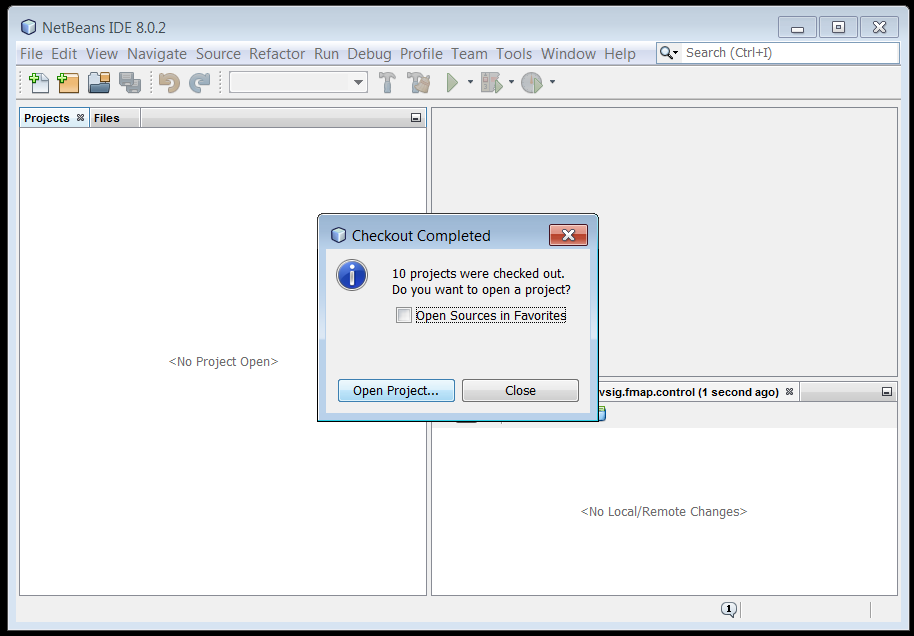Click the Redo arrow icon
This screenshot has width=914, height=636.
point(200,83)
